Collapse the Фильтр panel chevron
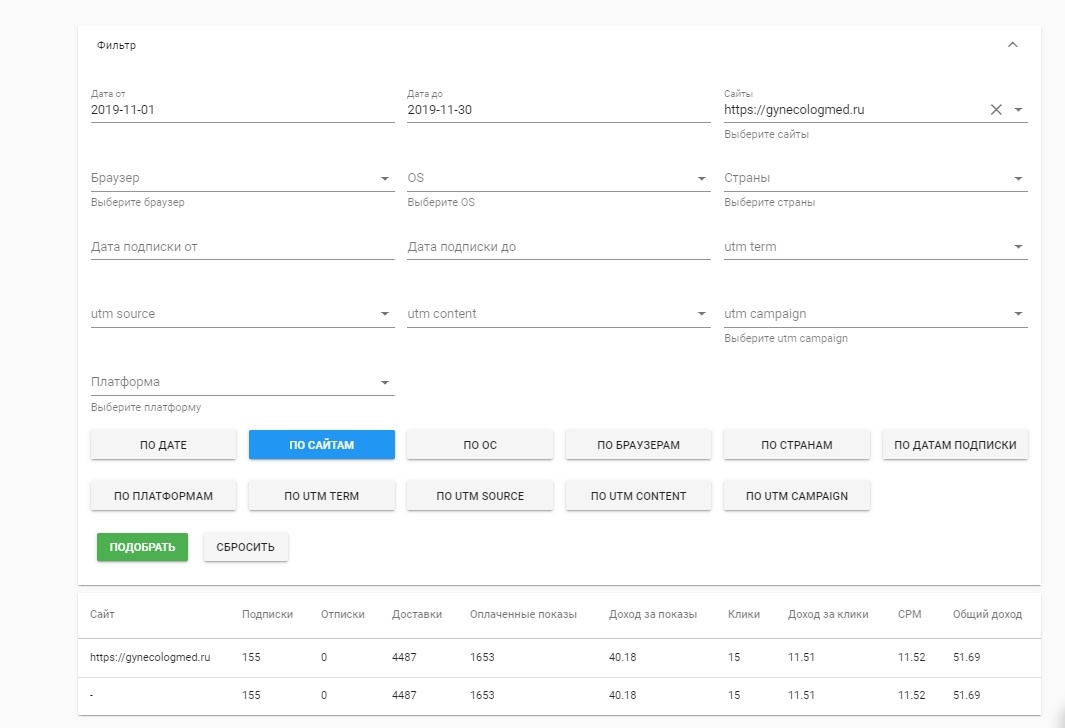 (x=1012, y=45)
